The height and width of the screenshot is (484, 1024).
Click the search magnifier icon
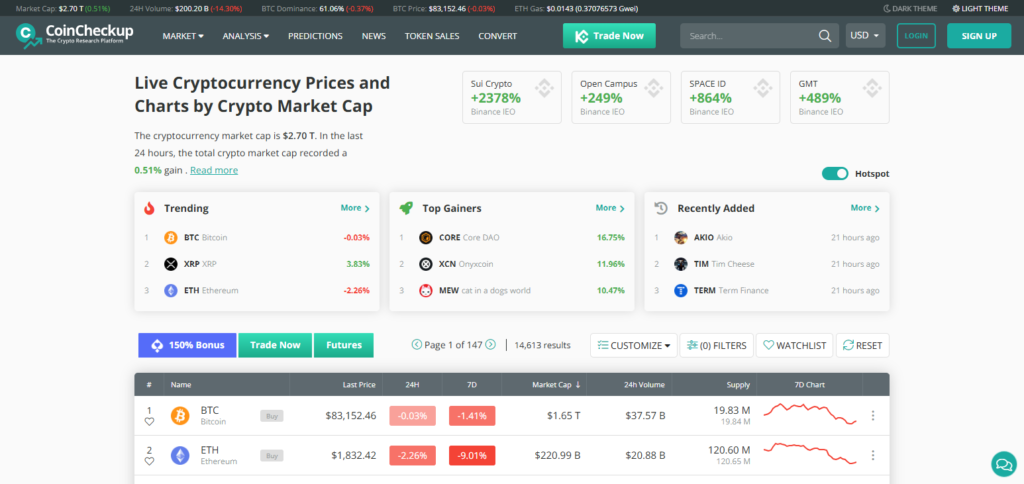click(x=825, y=36)
